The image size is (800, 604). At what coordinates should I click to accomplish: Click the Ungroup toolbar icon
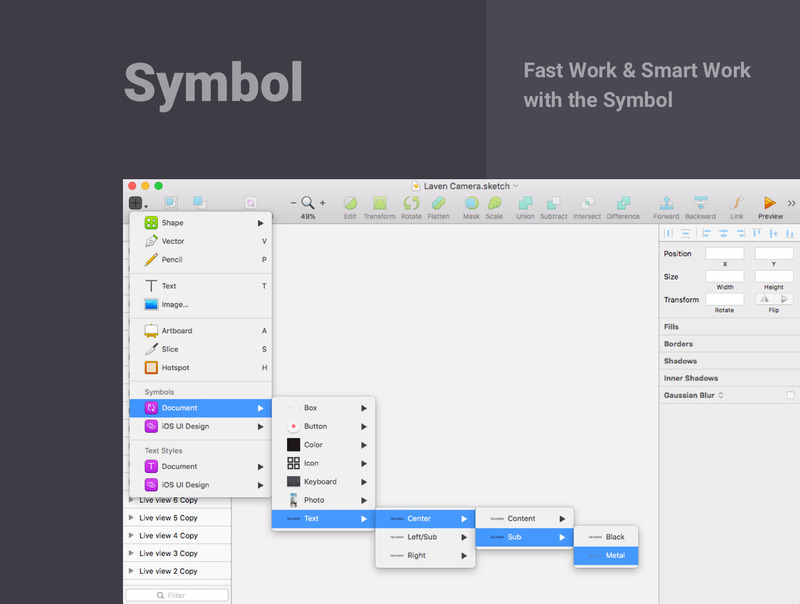click(199, 203)
